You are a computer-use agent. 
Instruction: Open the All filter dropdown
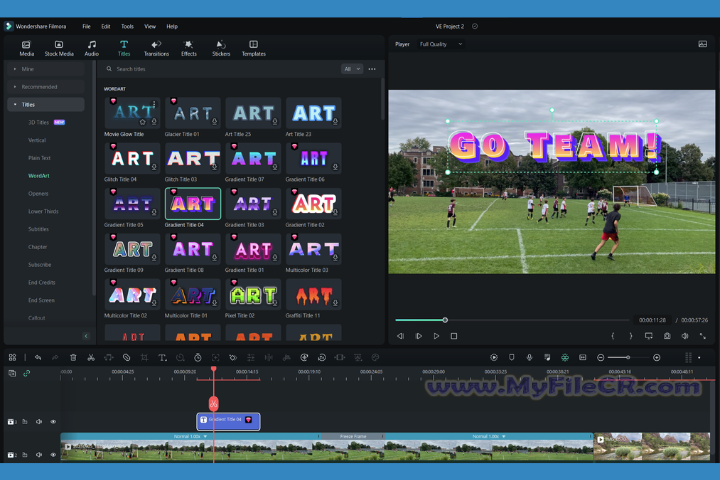[351, 69]
